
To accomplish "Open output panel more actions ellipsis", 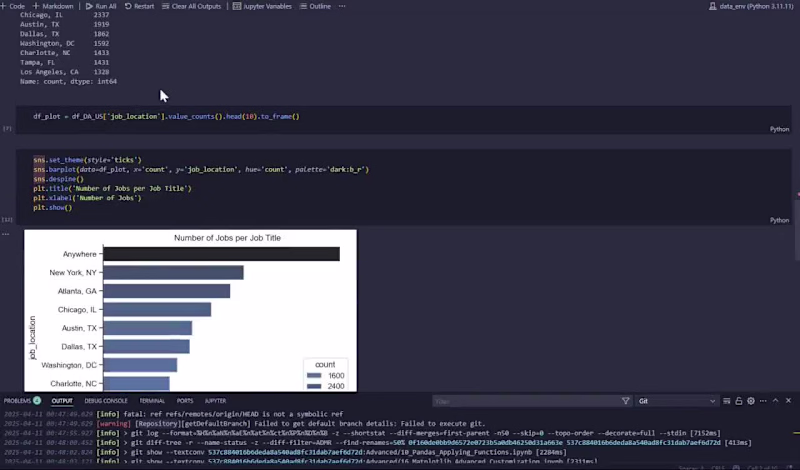I will click(763, 401).
